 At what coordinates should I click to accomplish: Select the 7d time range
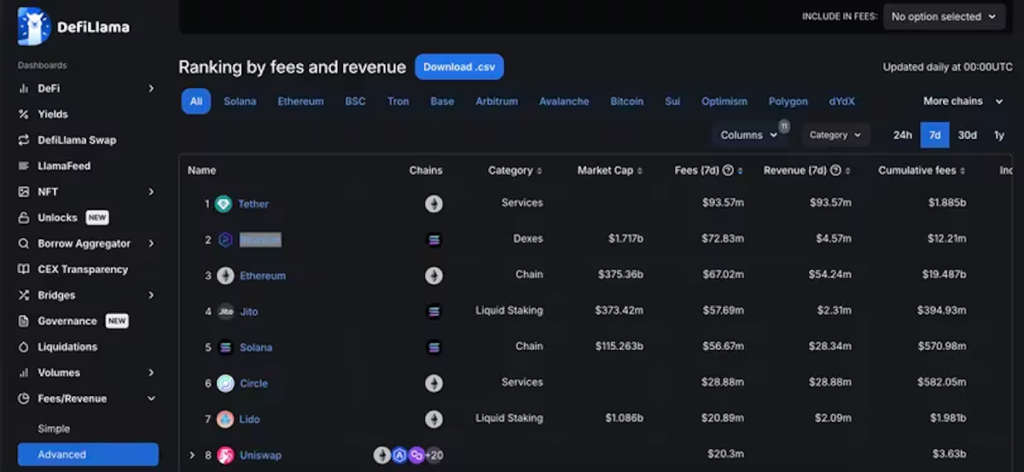(x=935, y=135)
